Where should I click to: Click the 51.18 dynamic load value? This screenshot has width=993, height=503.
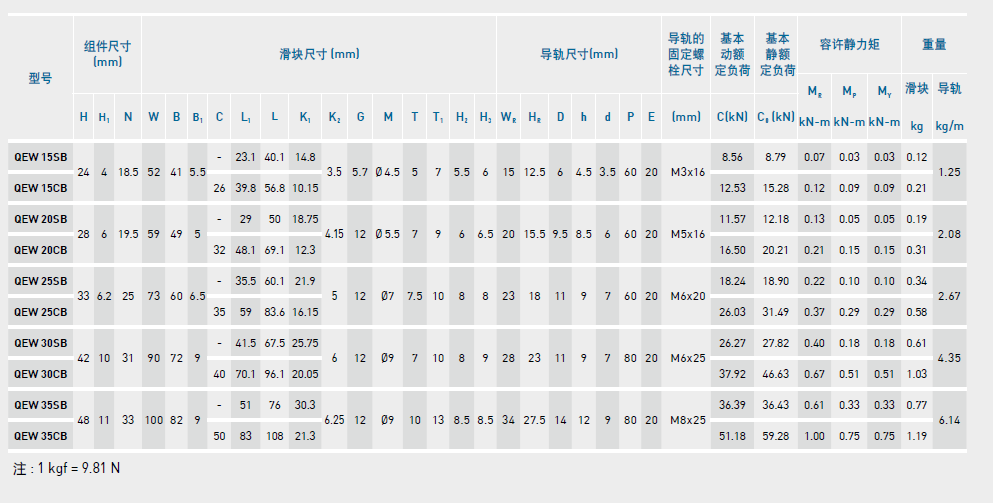point(732,436)
